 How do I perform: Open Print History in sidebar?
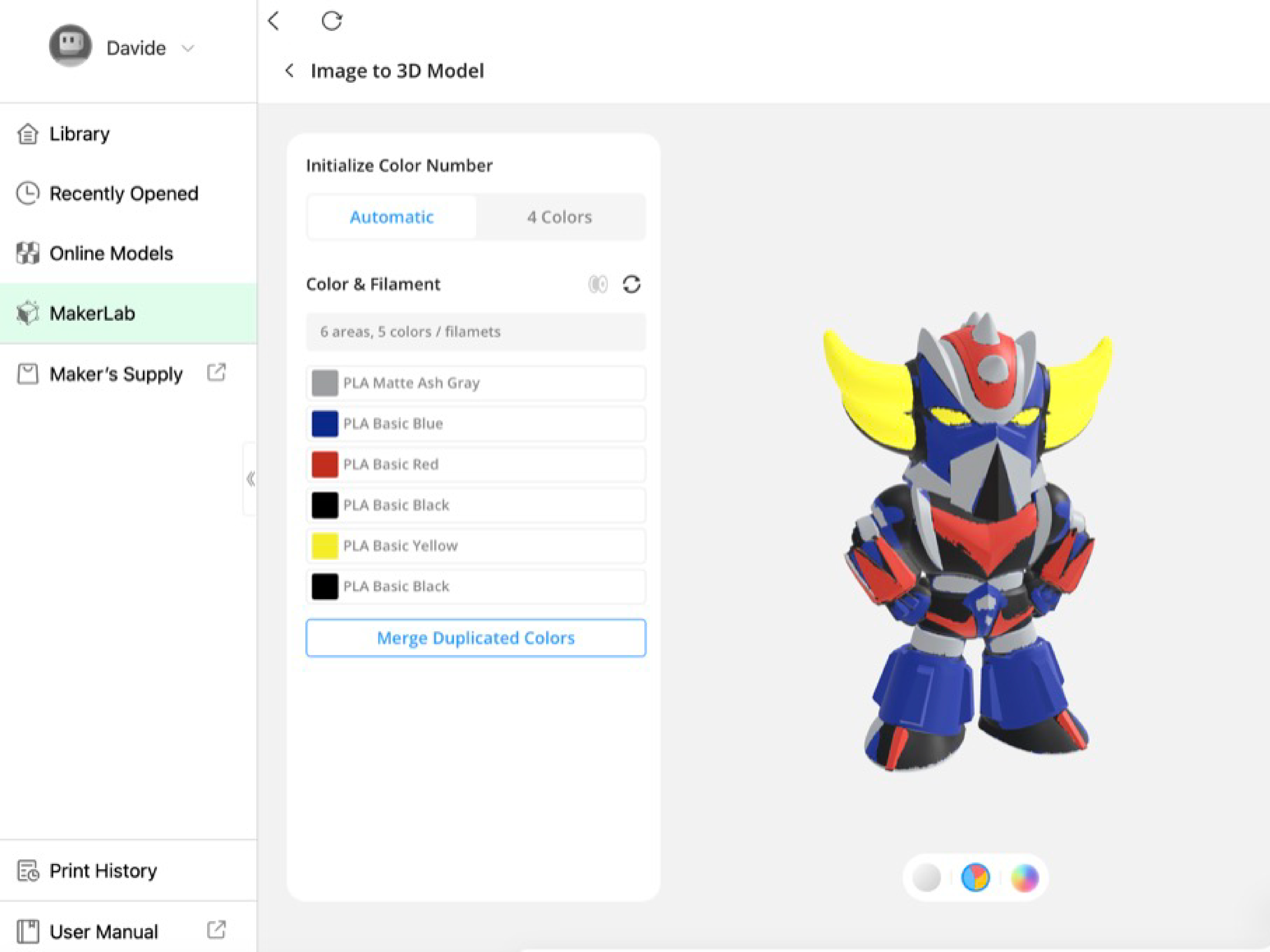[x=103, y=870]
